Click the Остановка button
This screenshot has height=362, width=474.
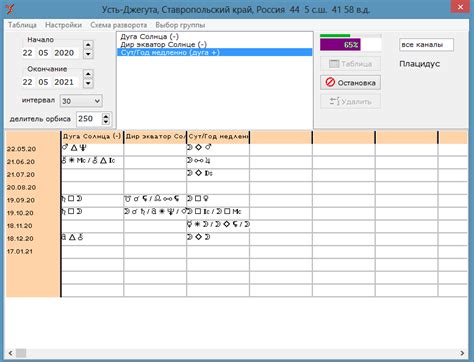point(350,82)
